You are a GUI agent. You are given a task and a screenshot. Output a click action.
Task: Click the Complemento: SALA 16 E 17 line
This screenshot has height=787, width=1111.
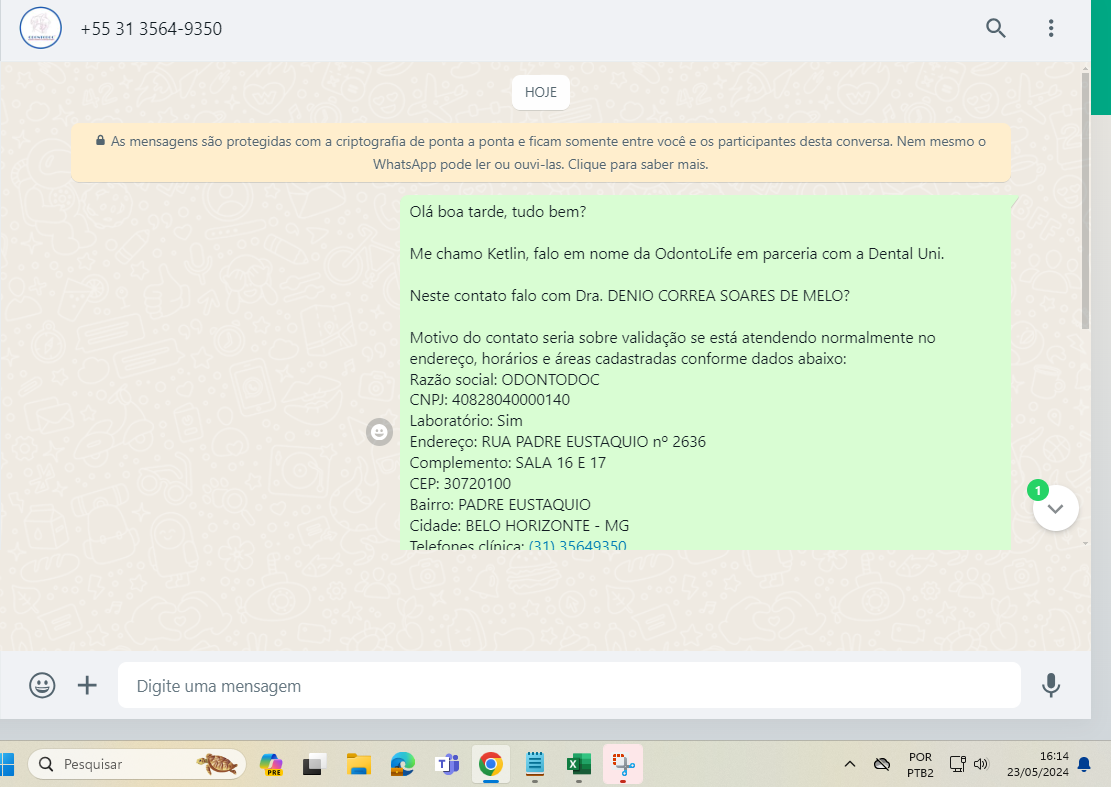click(x=507, y=463)
